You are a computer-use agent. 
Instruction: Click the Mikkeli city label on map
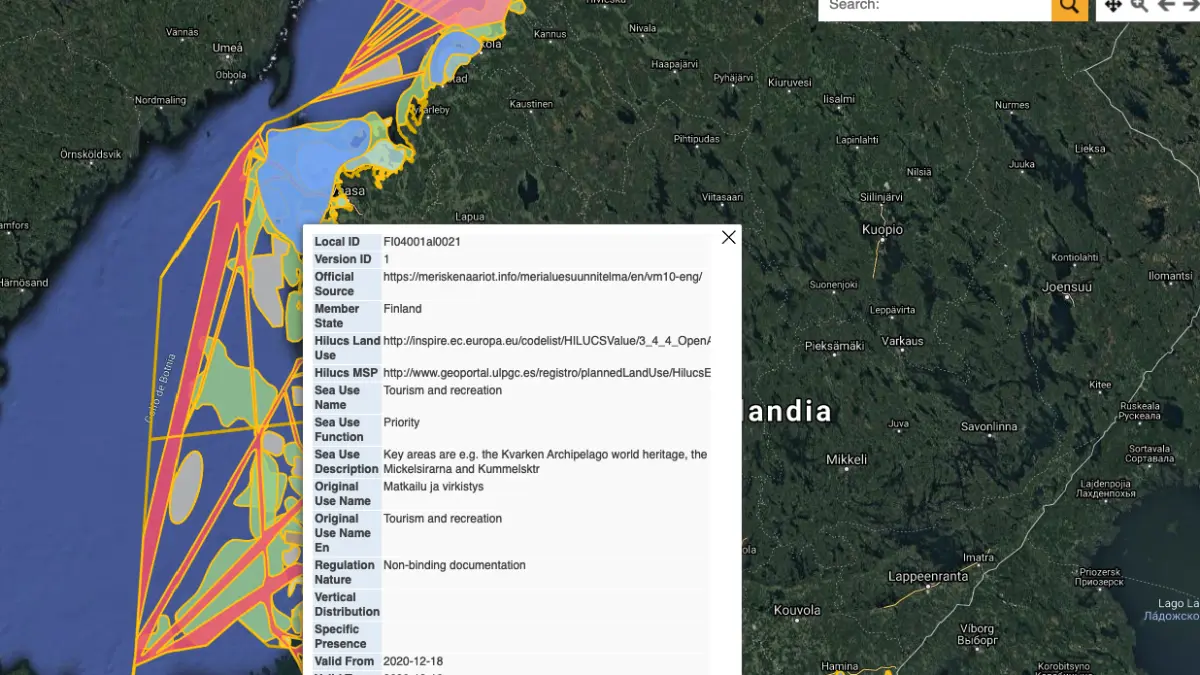[846, 460]
